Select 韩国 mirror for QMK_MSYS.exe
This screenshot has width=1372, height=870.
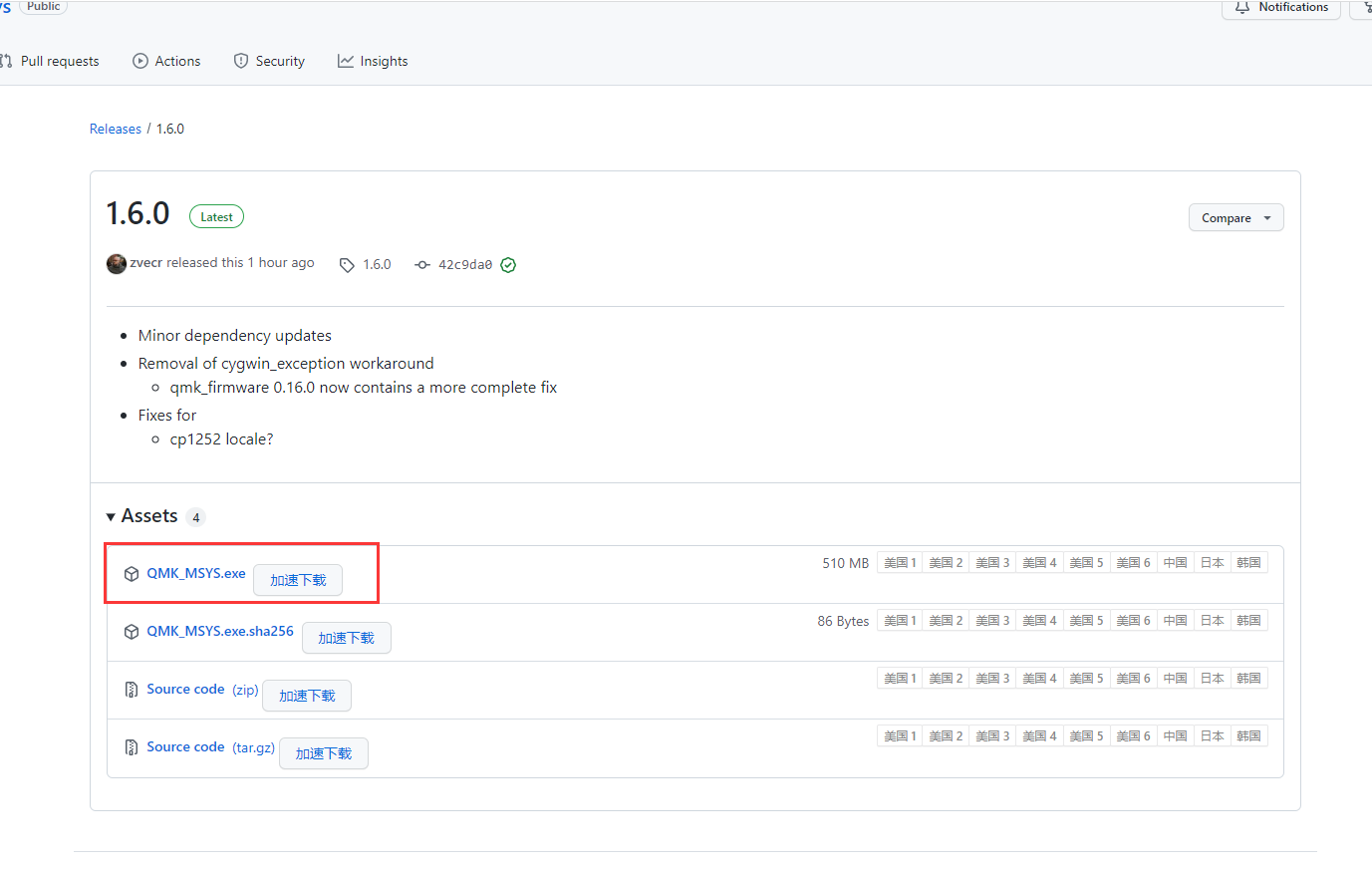coord(1248,563)
